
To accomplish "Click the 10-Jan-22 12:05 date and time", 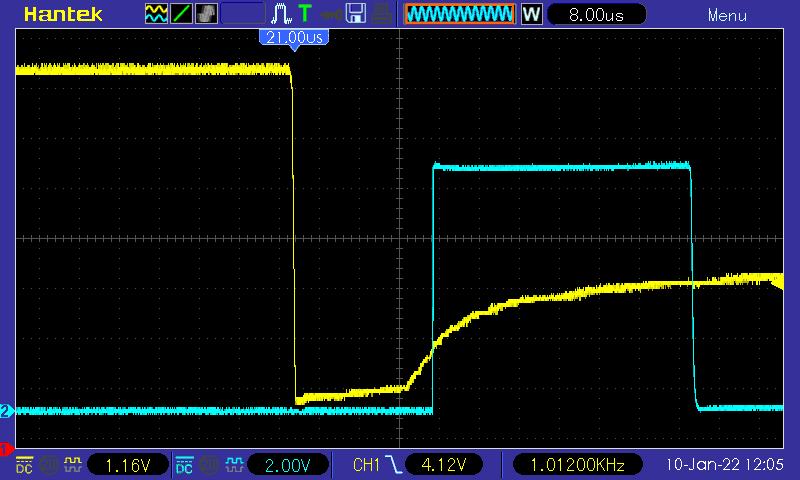I will pos(724,465).
